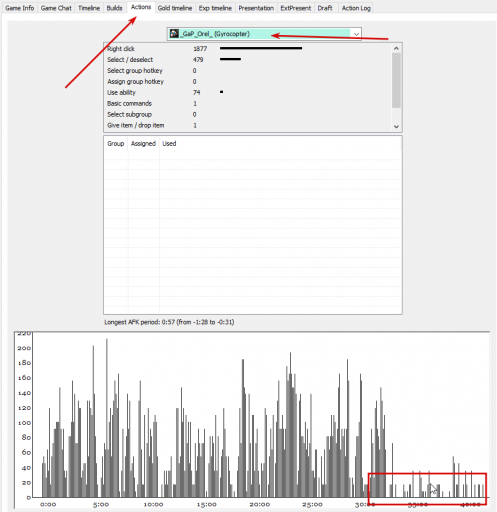Select the Select / deselect row
This screenshot has width=497, height=512.
248,60
